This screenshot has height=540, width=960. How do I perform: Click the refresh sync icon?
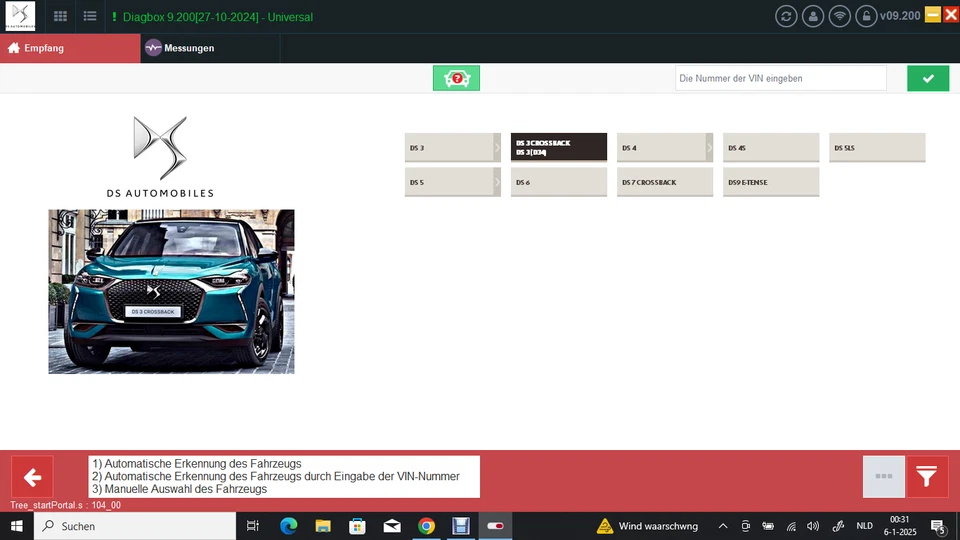point(786,16)
